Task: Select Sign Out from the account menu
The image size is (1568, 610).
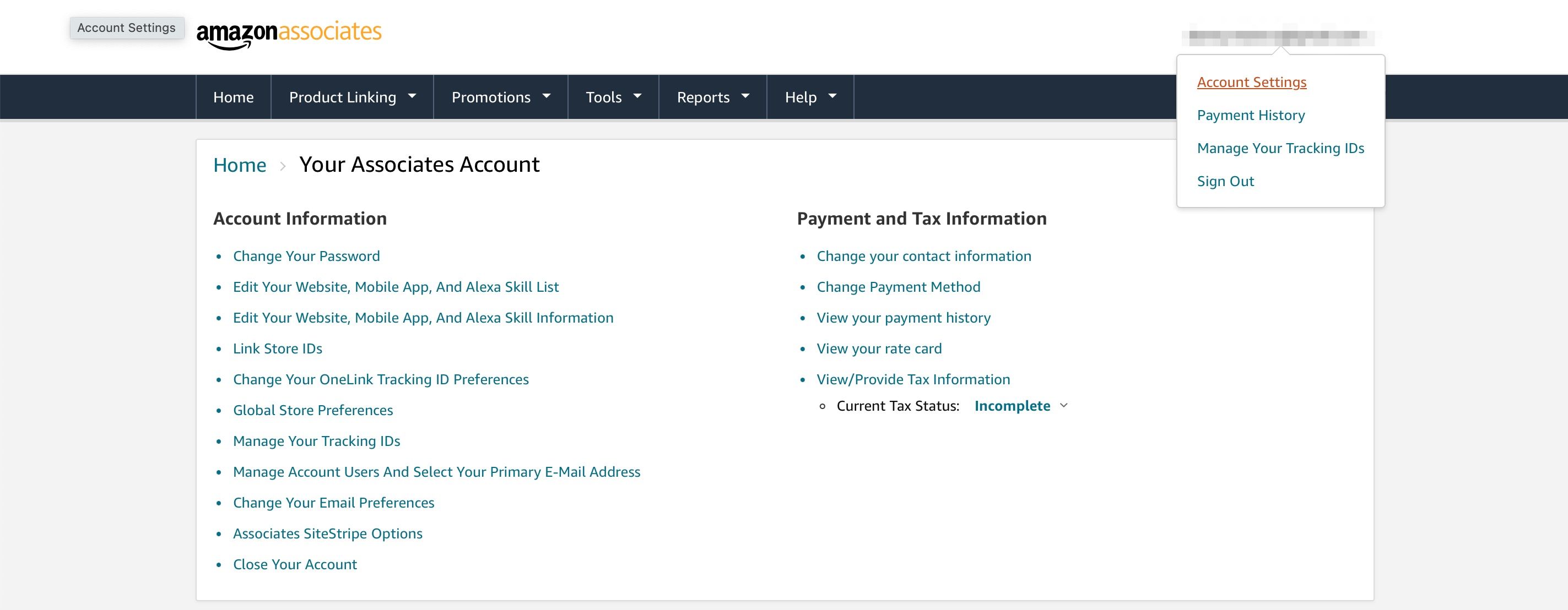Action: click(1225, 181)
